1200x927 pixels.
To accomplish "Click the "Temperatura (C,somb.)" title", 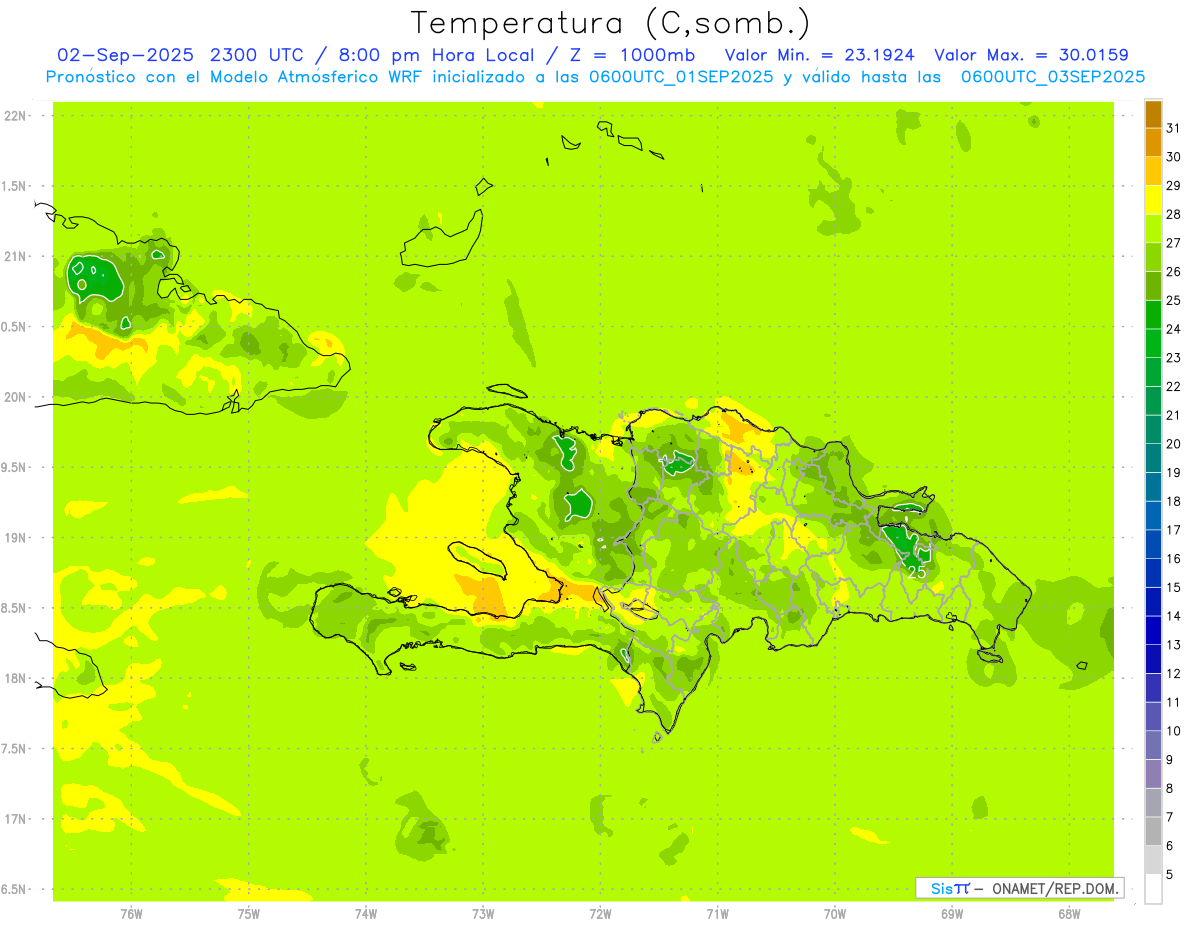I will 611,24.
